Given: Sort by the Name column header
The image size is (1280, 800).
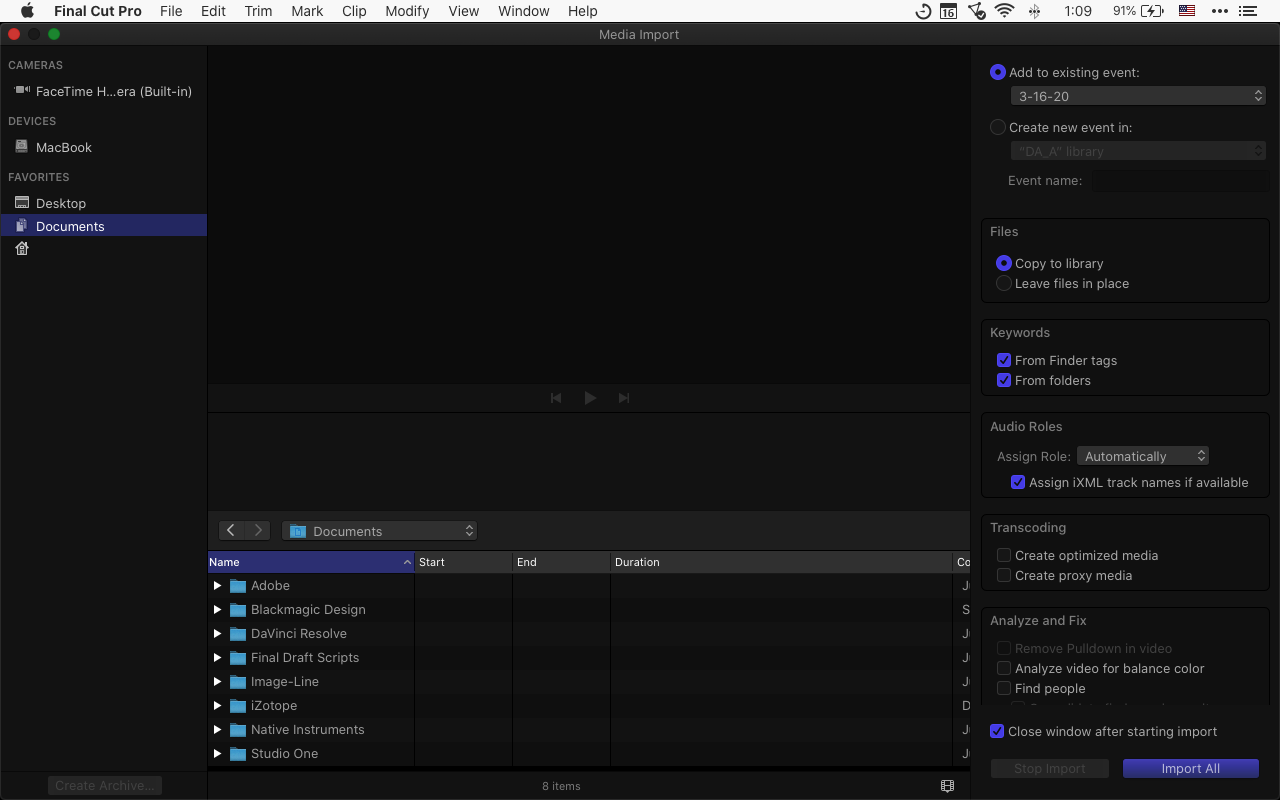Looking at the screenshot, I should [x=311, y=562].
